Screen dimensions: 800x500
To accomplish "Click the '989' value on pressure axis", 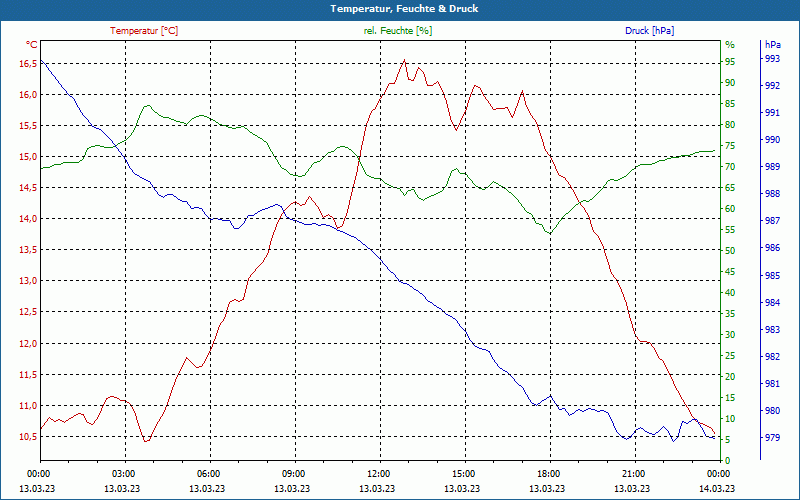I will tap(772, 167).
